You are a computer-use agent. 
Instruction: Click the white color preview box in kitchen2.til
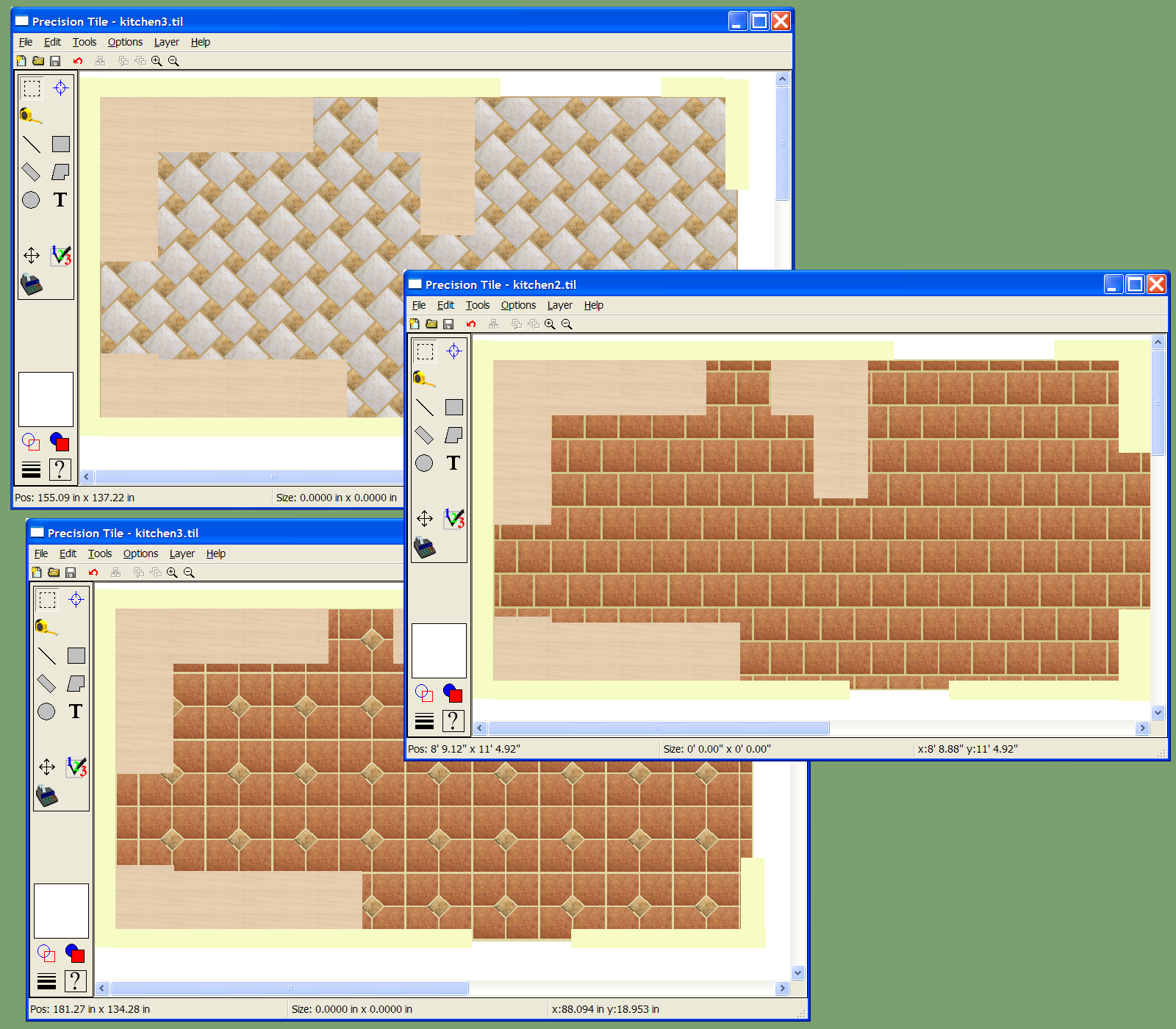[439, 650]
